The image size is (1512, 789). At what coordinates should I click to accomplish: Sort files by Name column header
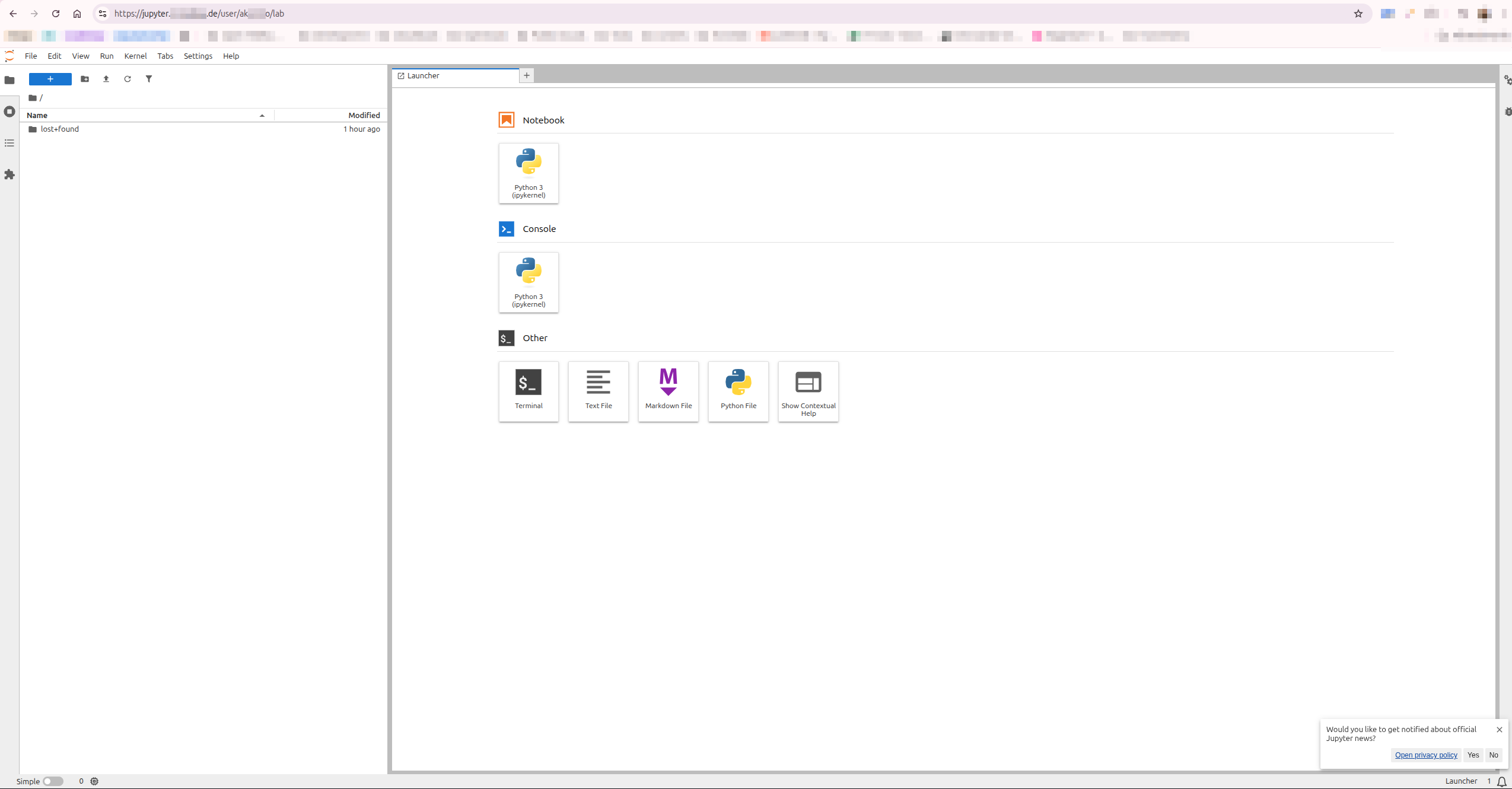[x=37, y=115]
